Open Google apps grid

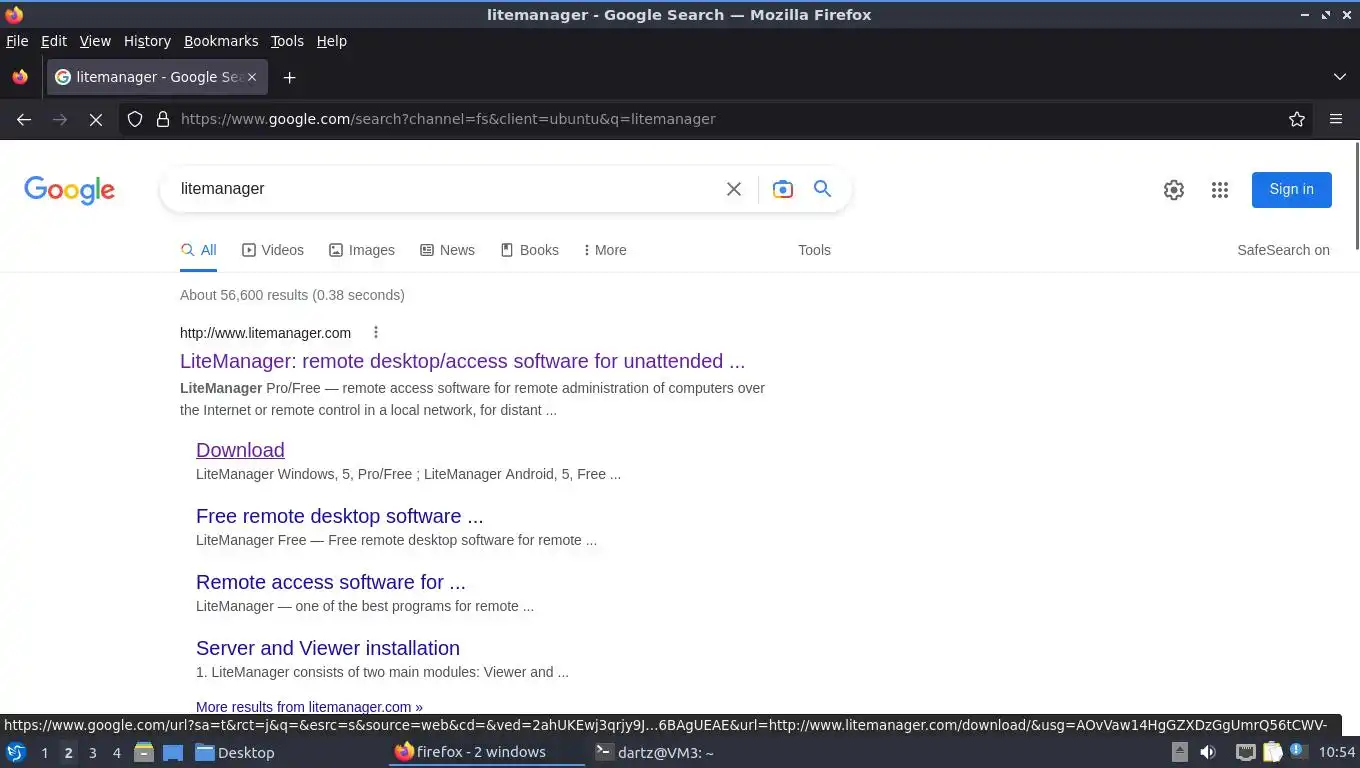[1220, 190]
